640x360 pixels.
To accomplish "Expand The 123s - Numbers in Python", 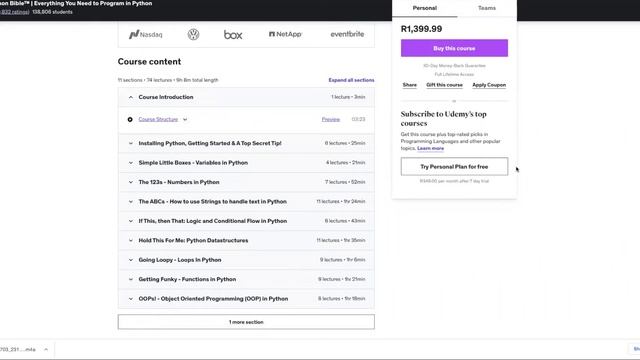I will (x=246, y=182).
